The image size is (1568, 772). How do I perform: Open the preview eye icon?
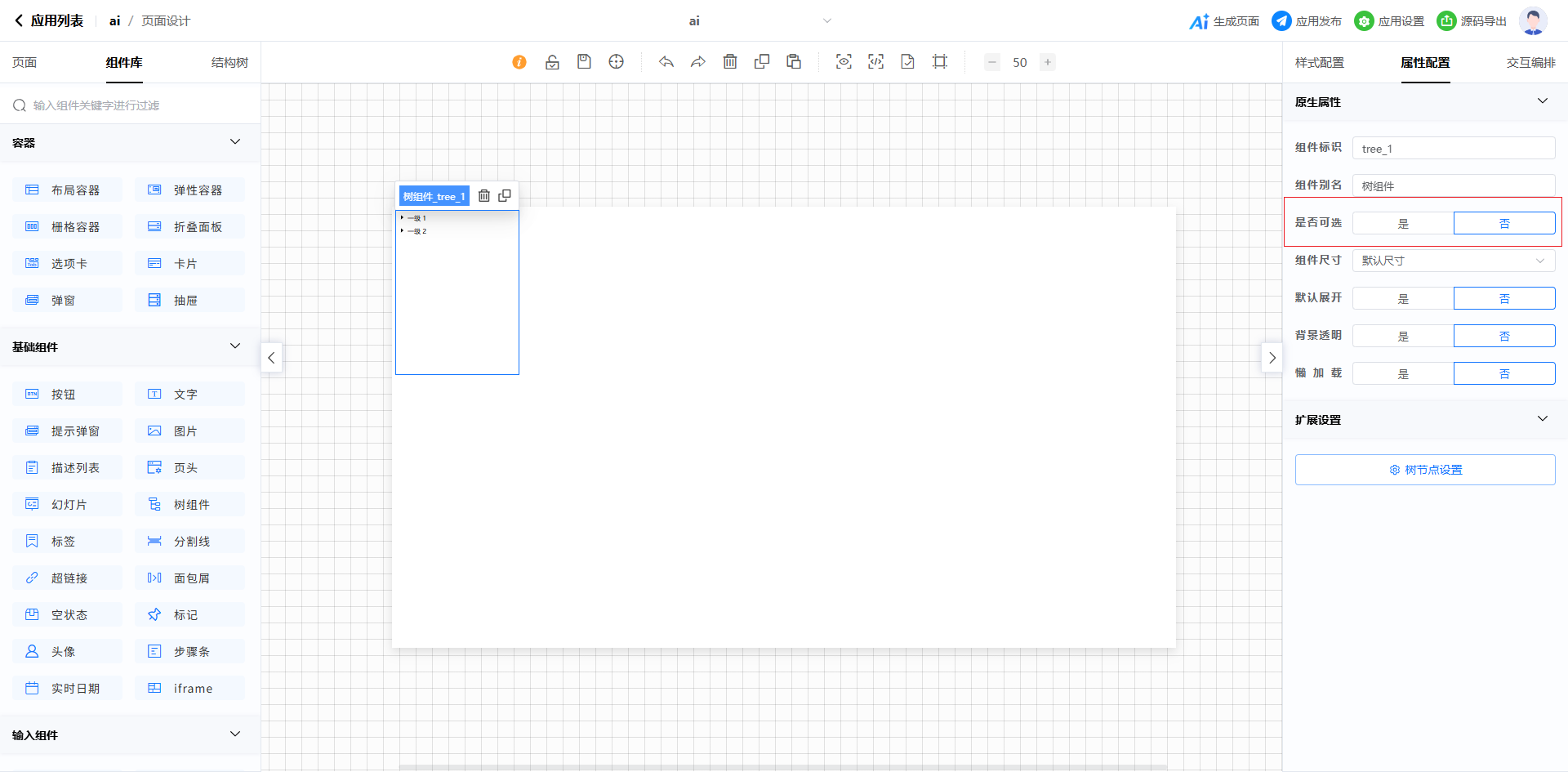pos(844,62)
